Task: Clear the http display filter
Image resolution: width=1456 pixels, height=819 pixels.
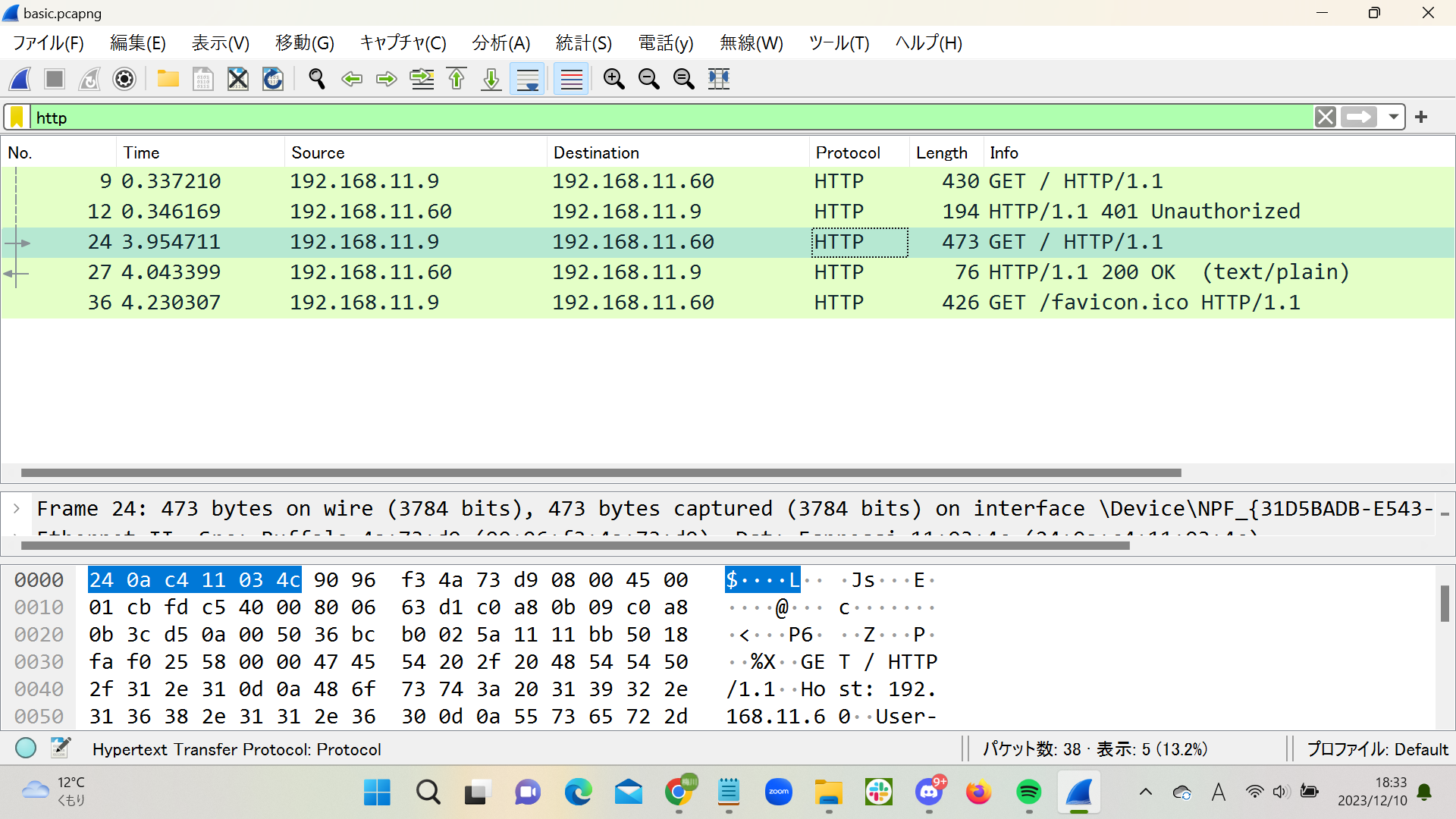Action: click(x=1325, y=118)
